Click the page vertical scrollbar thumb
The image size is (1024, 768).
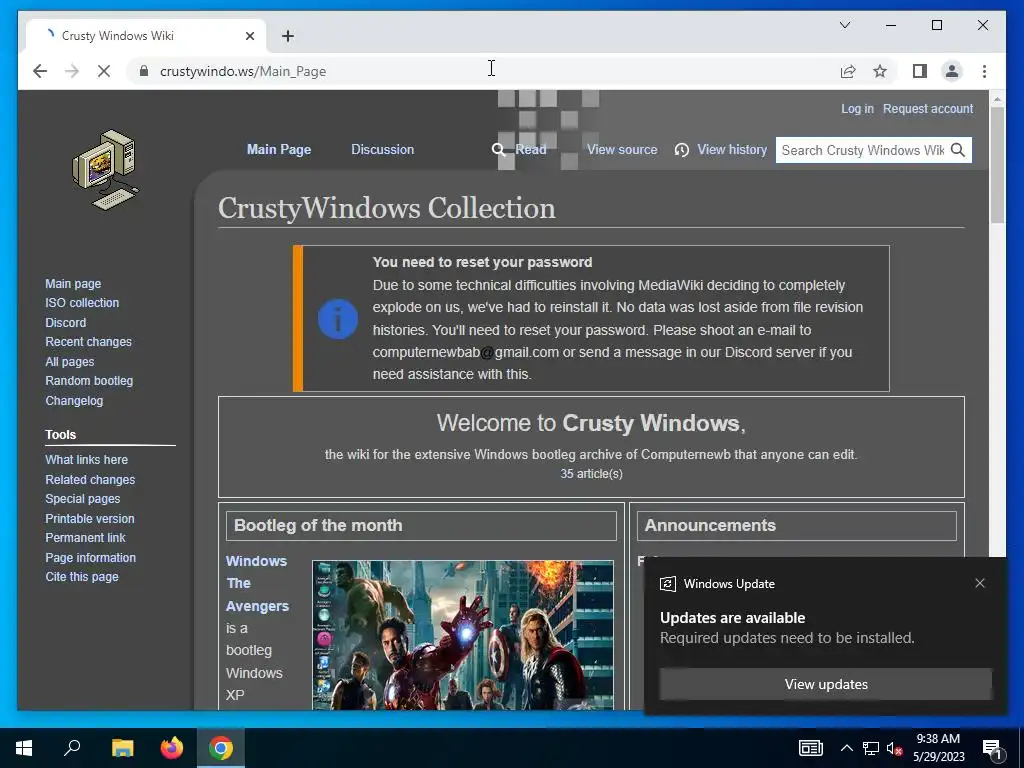997,164
